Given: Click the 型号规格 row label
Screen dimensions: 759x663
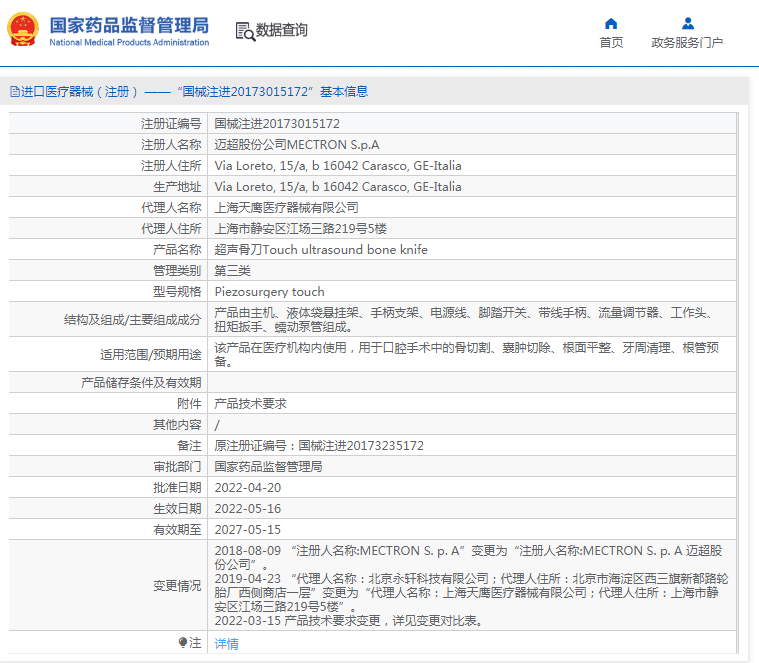Looking at the screenshot, I should [x=177, y=292].
